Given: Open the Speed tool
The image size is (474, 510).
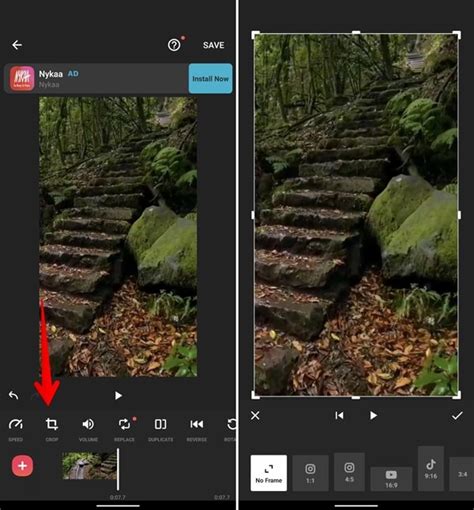Looking at the screenshot, I should 16,429.
